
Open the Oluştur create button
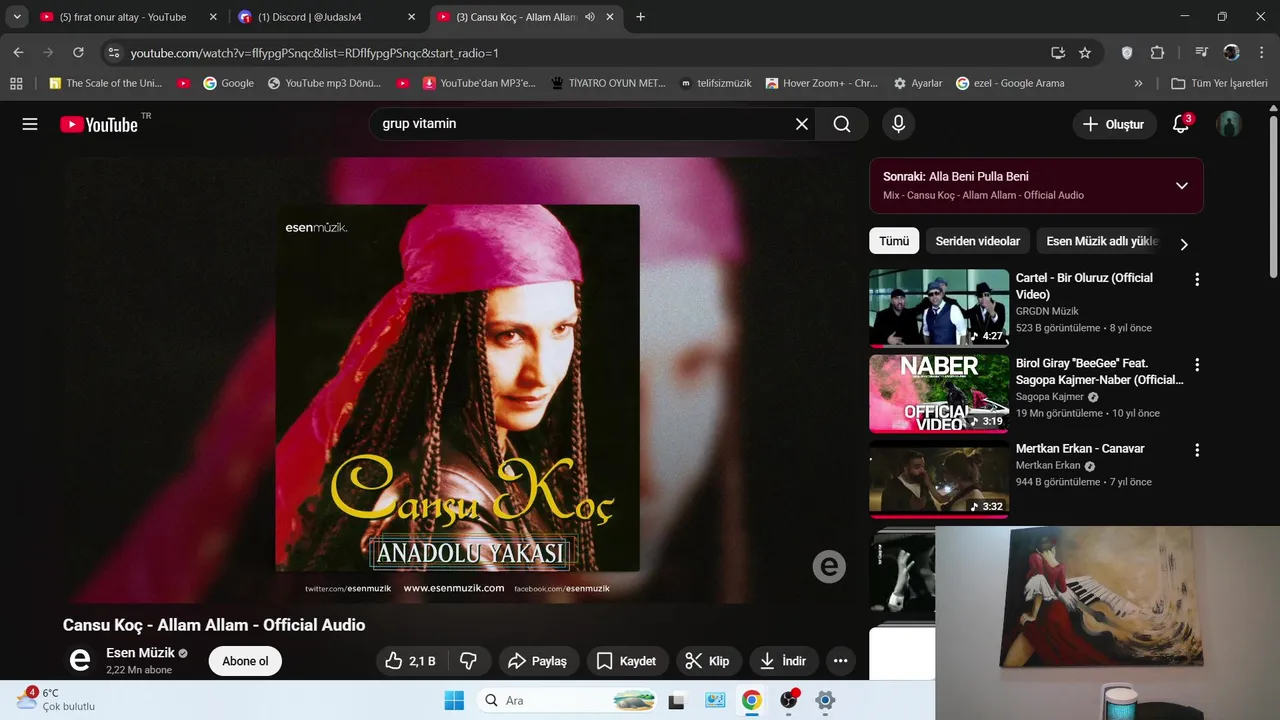pos(1114,124)
